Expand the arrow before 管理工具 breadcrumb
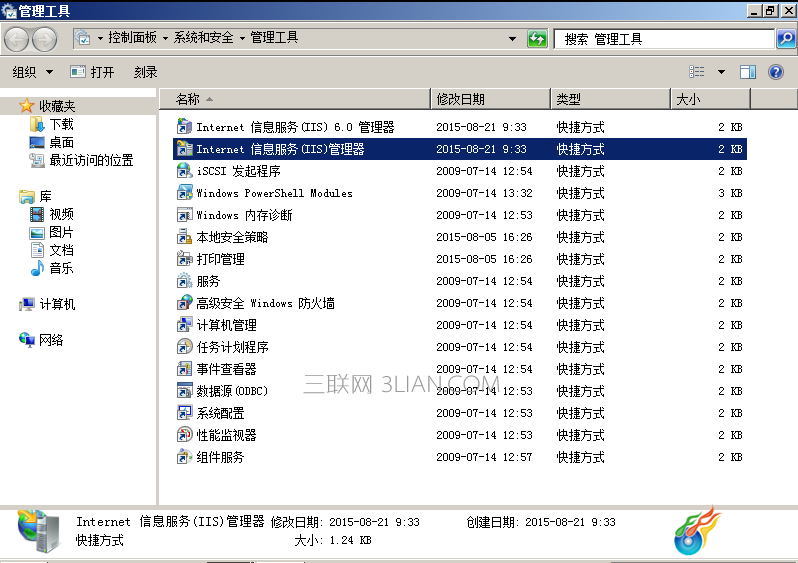 242,38
